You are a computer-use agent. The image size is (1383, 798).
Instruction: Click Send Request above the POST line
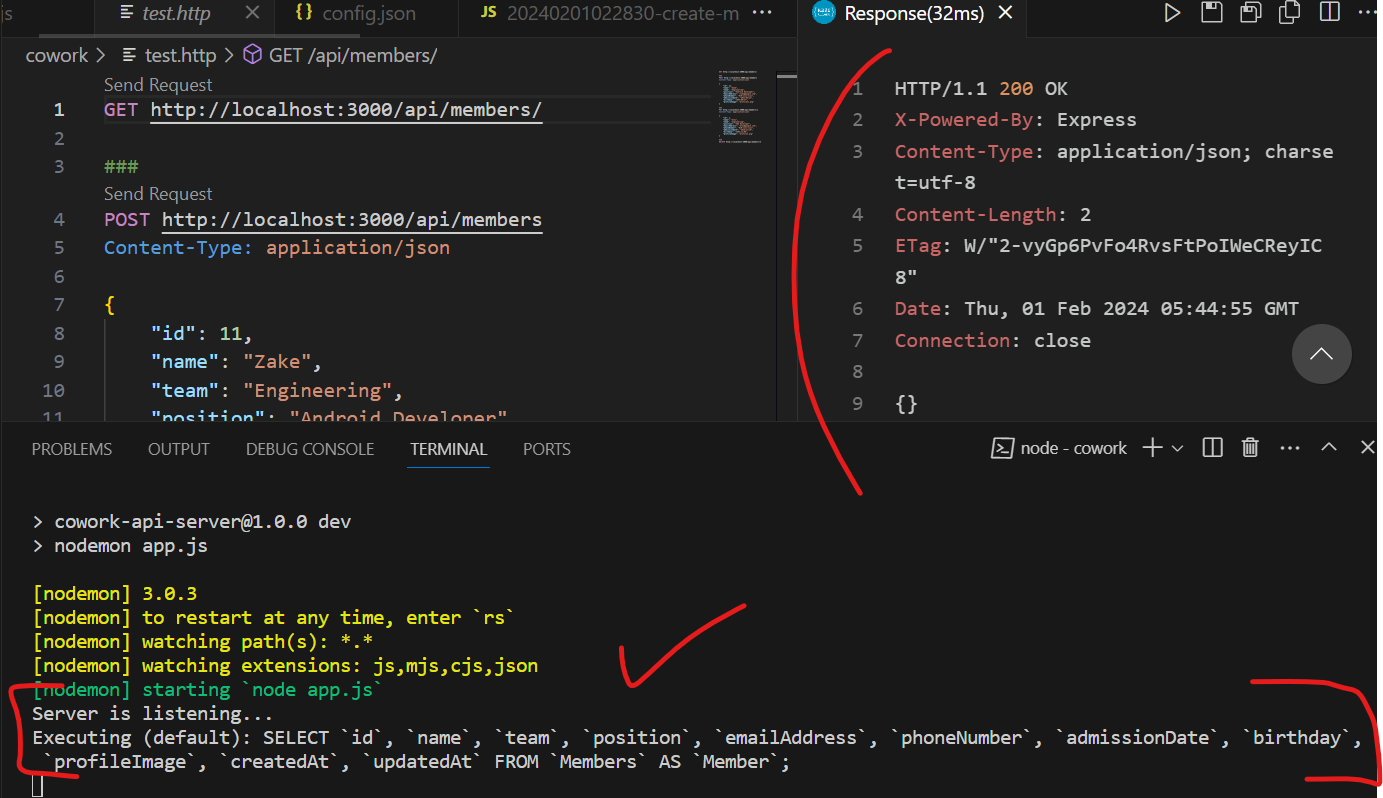coord(158,193)
